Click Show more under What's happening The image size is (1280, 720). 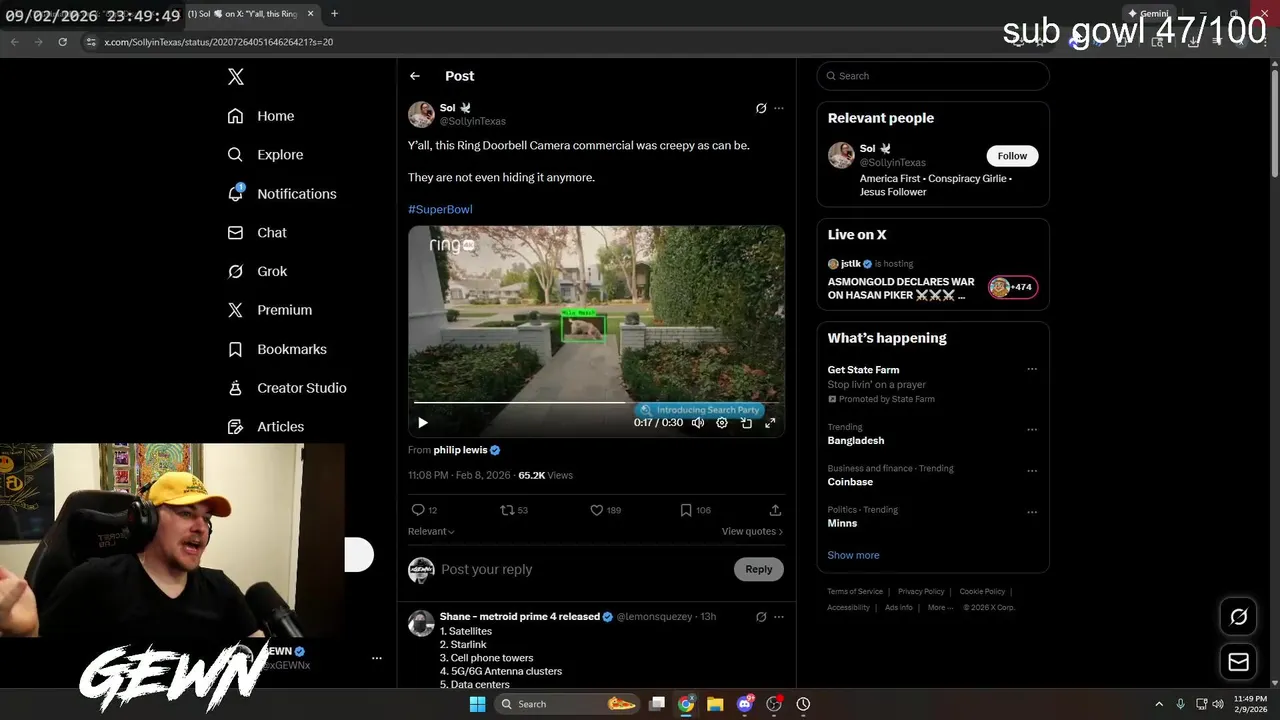point(853,555)
